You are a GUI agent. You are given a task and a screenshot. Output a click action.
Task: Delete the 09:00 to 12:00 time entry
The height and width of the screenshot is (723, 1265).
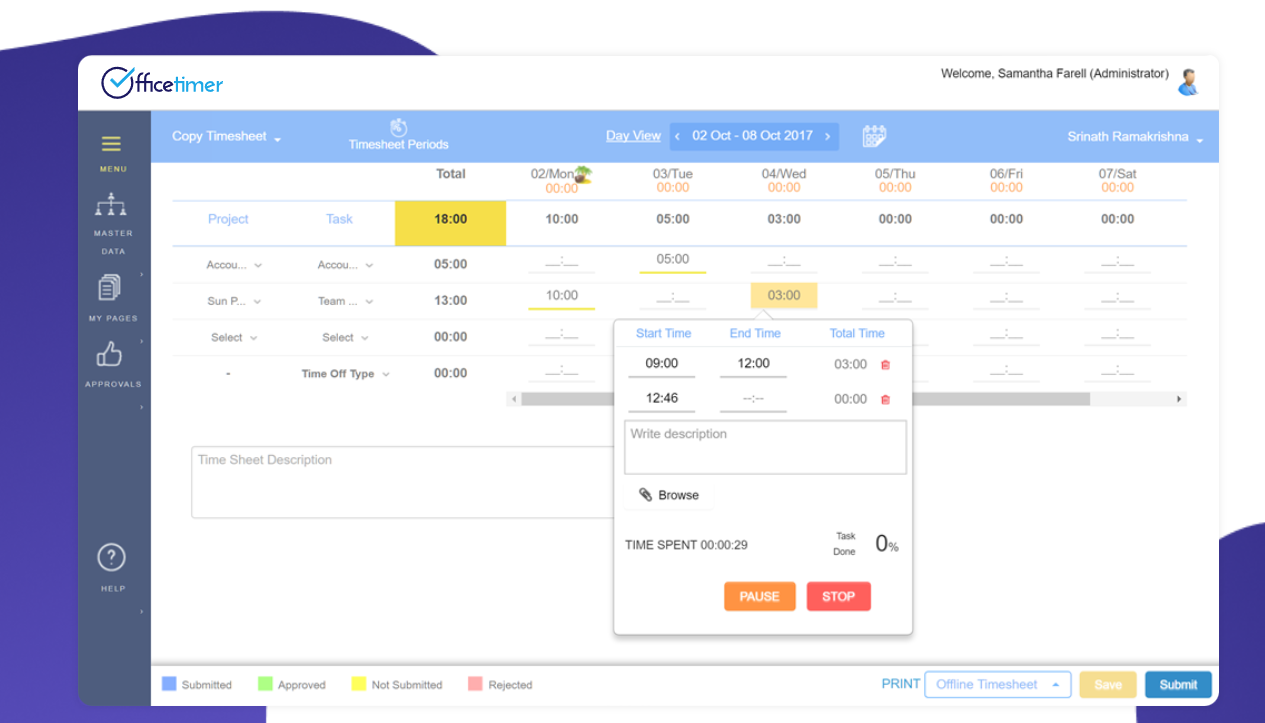pos(885,365)
